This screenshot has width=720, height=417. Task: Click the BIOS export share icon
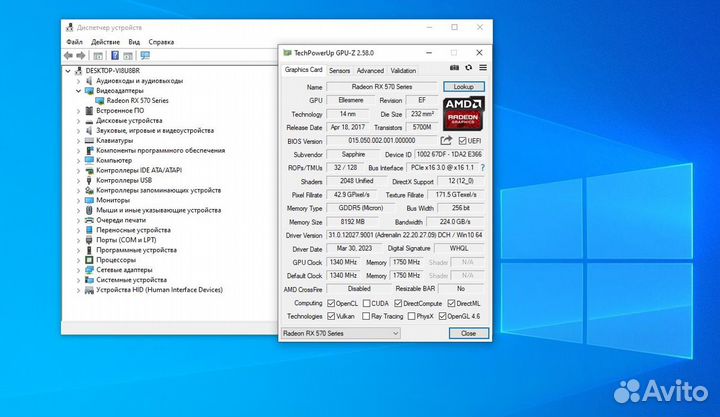pos(446,141)
